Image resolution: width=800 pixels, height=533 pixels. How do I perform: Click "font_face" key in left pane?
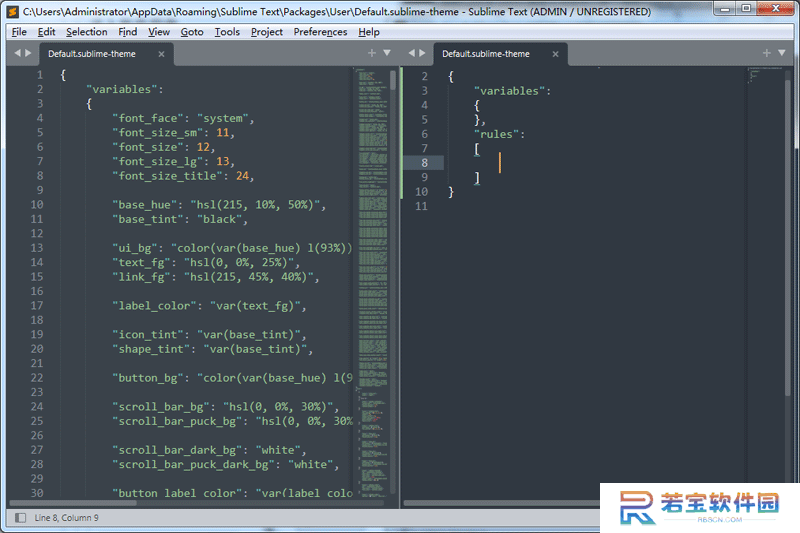tap(148, 118)
